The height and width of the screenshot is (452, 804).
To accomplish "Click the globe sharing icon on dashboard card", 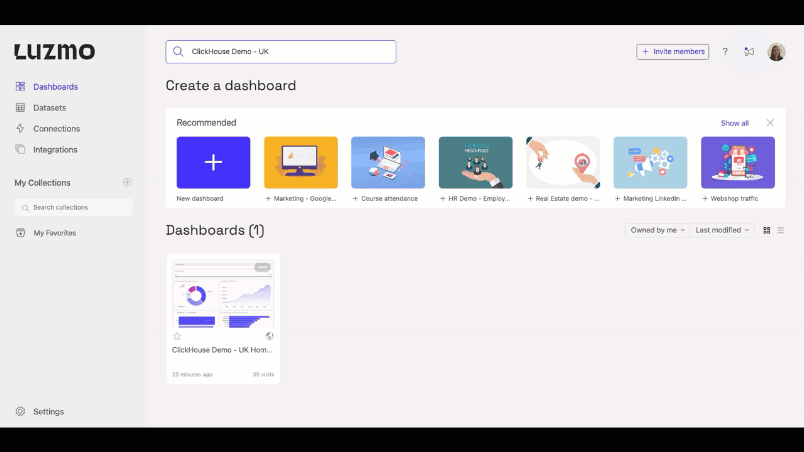I will (270, 336).
